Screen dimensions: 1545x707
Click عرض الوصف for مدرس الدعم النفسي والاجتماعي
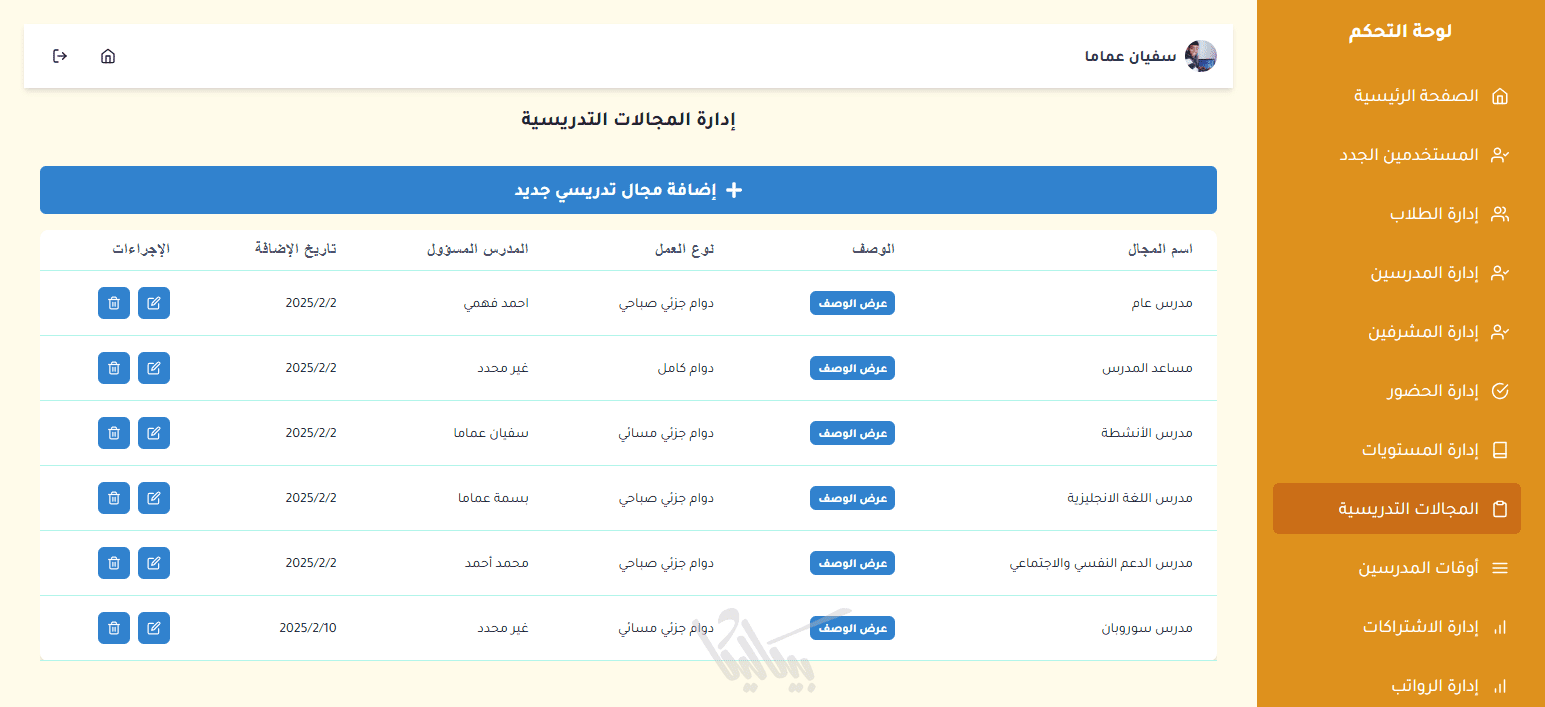[x=852, y=563]
